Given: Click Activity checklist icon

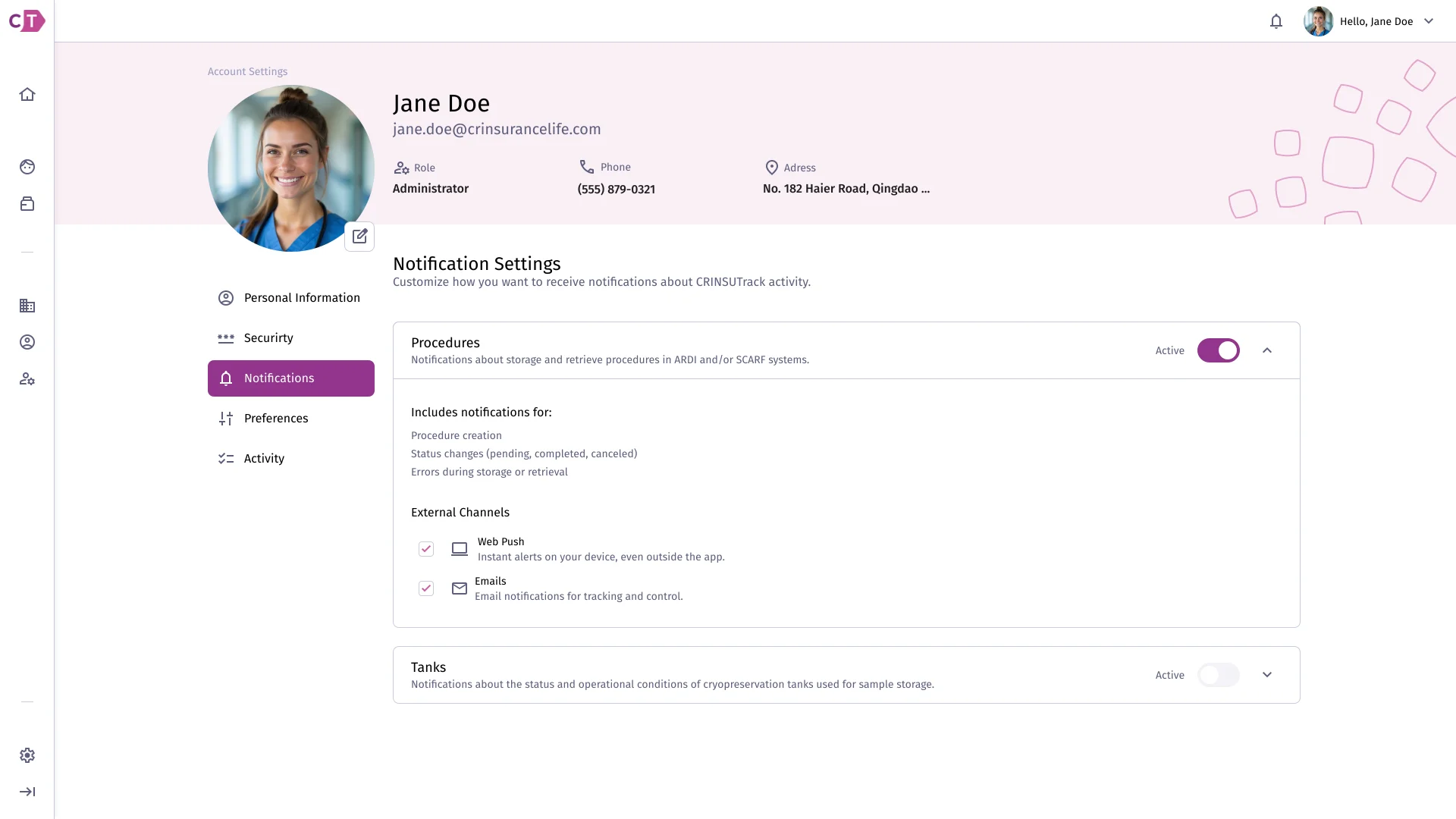Looking at the screenshot, I should pyautogui.click(x=226, y=459).
